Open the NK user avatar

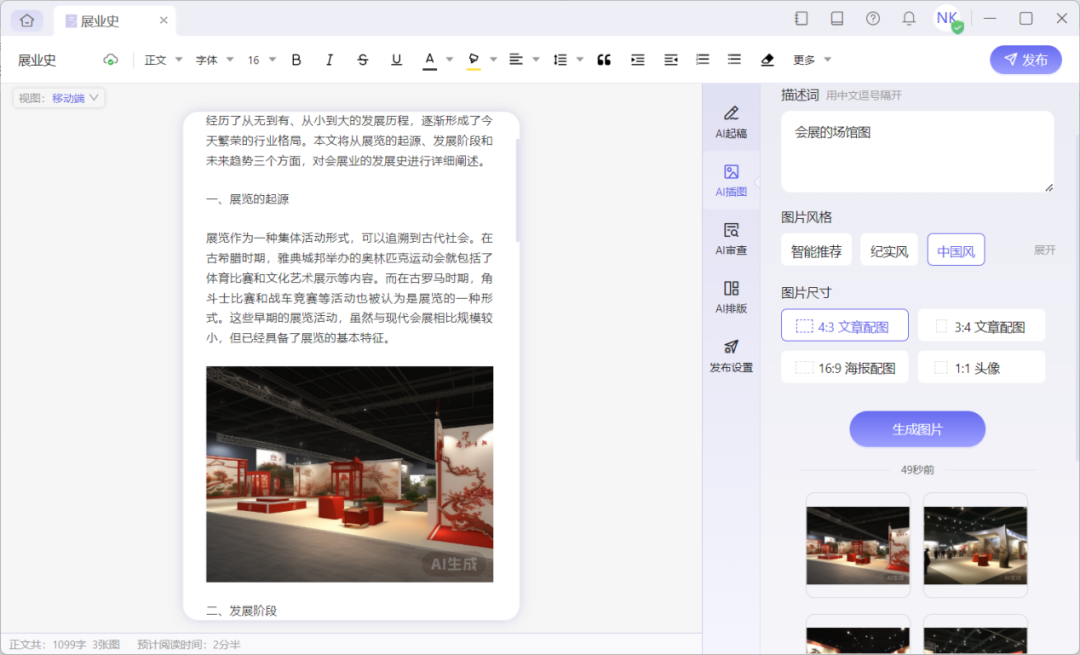pos(948,19)
